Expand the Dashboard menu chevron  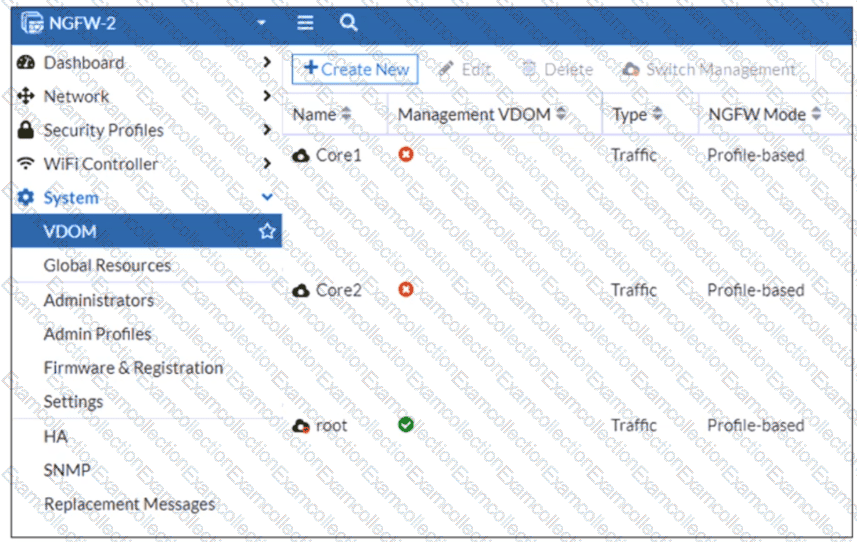coord(267,62)
